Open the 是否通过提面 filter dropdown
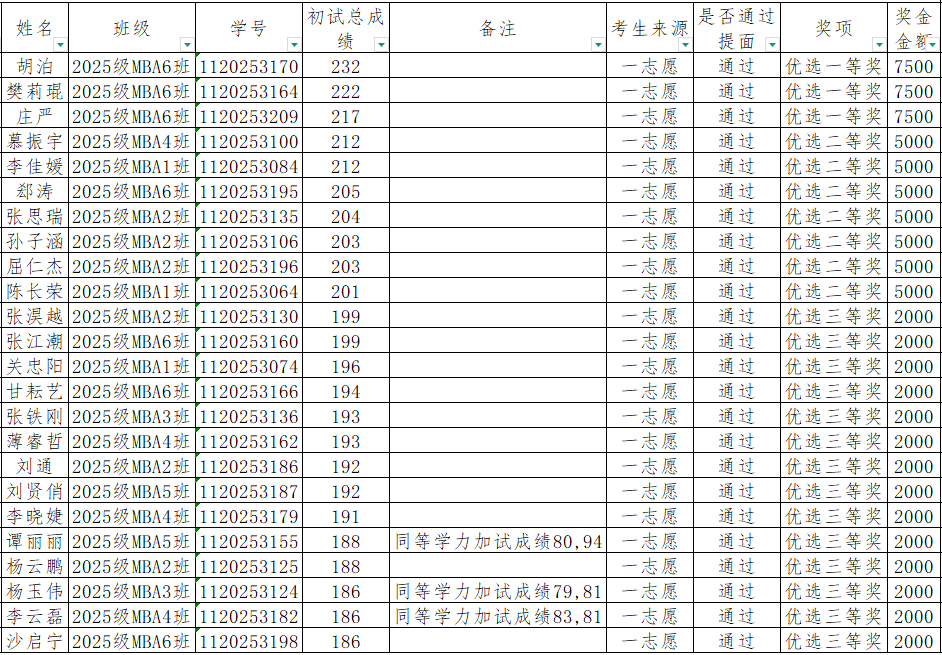Image resolution: width=942 pixels, height=655 pixels. pos(772,45)
